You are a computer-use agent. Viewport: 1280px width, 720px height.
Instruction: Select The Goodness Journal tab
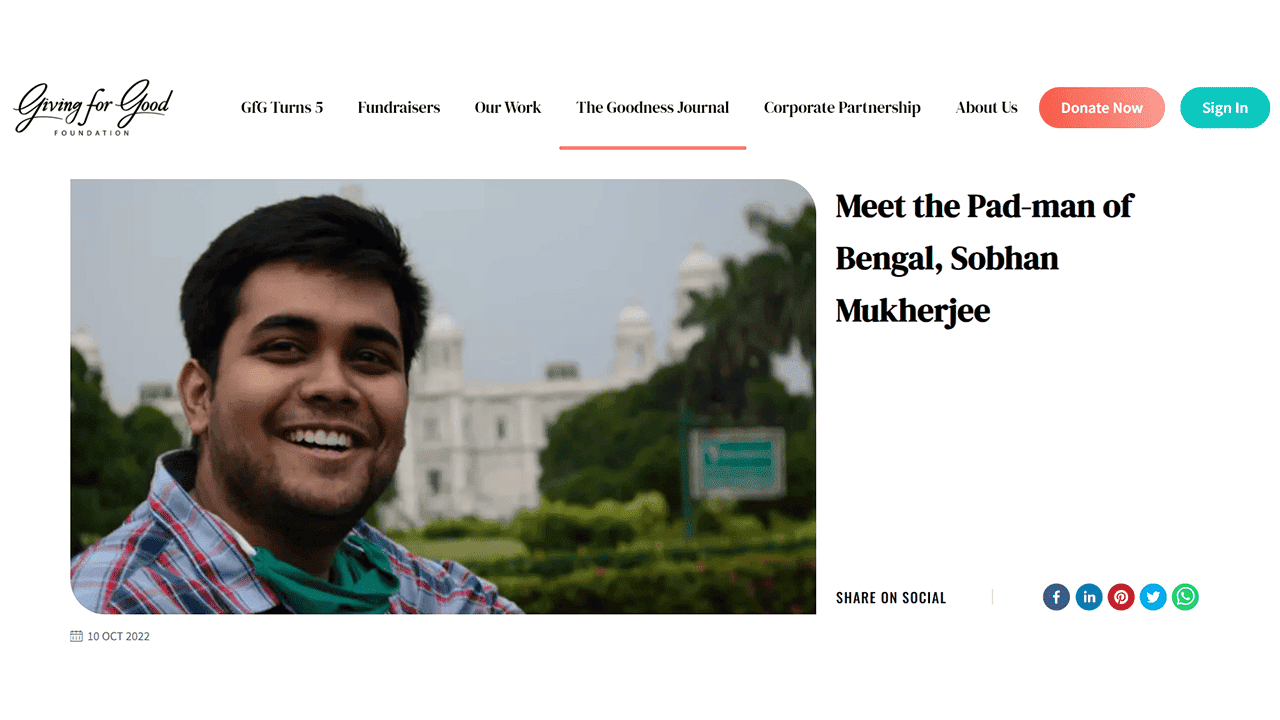pyautogui.click(x=652, y=107)
